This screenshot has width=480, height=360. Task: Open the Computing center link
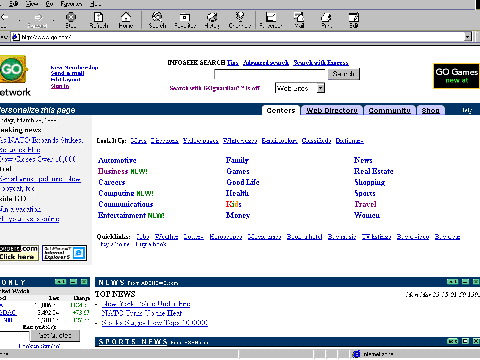point(116,193)
